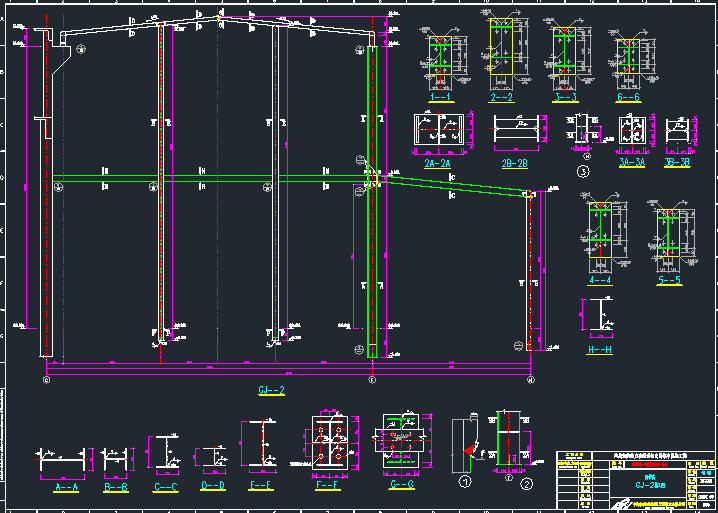The width and height of the screenshot is (718, 513).
Task: Click the 3--3 section label
Action: point(564,99)
